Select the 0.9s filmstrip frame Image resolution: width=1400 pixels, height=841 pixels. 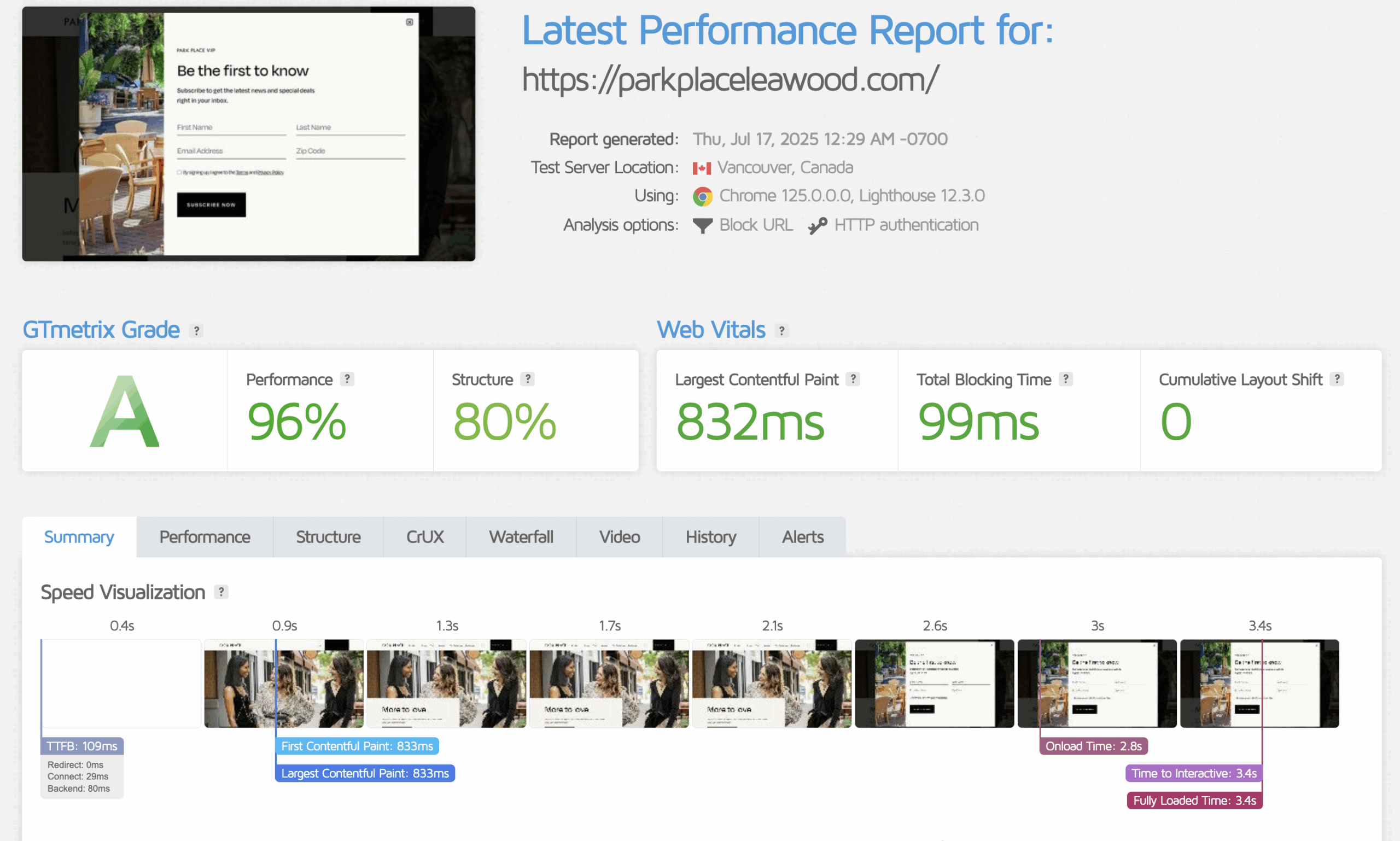[x=284, y=684]
